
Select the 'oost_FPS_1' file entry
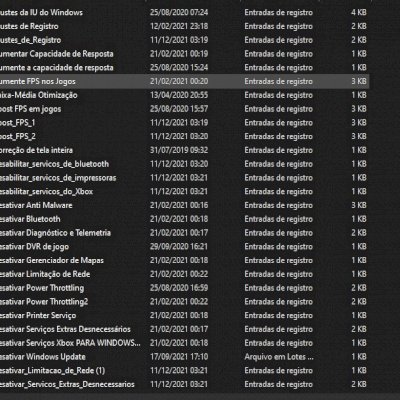pos(18,123)
